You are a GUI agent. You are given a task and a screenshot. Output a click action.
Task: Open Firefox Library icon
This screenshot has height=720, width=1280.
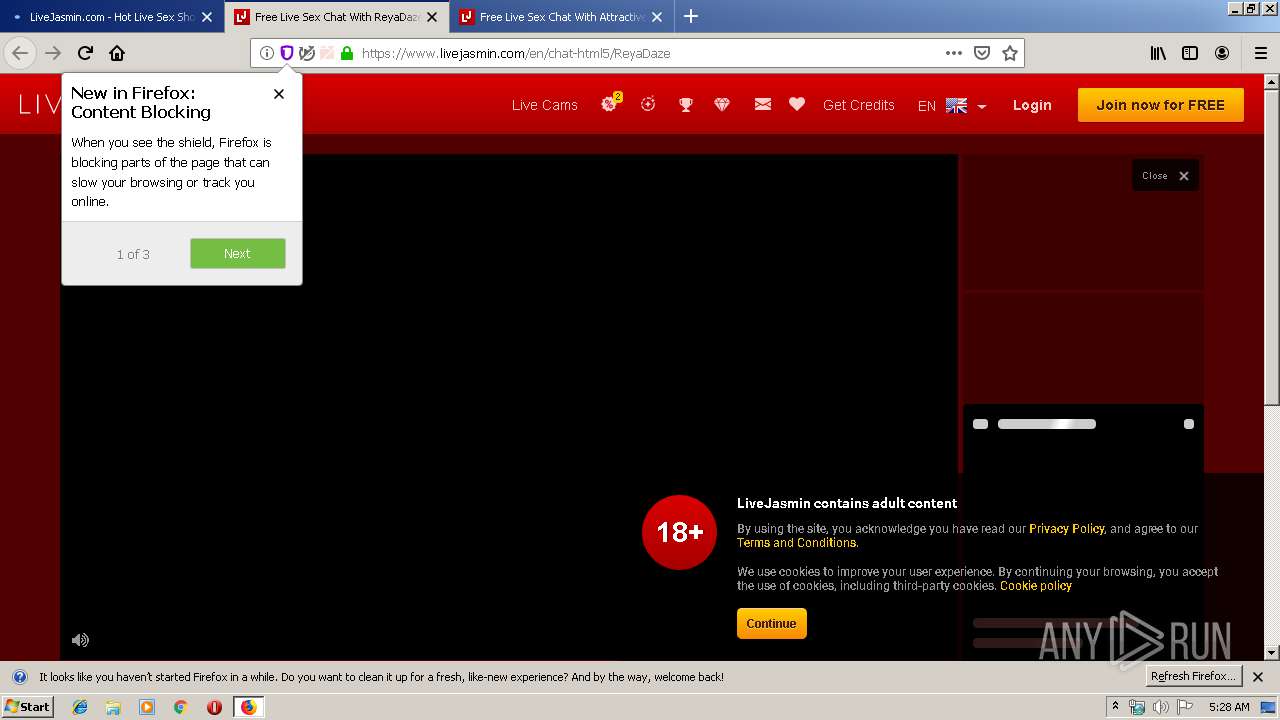pyautogui.click(x=1158, y=53)
